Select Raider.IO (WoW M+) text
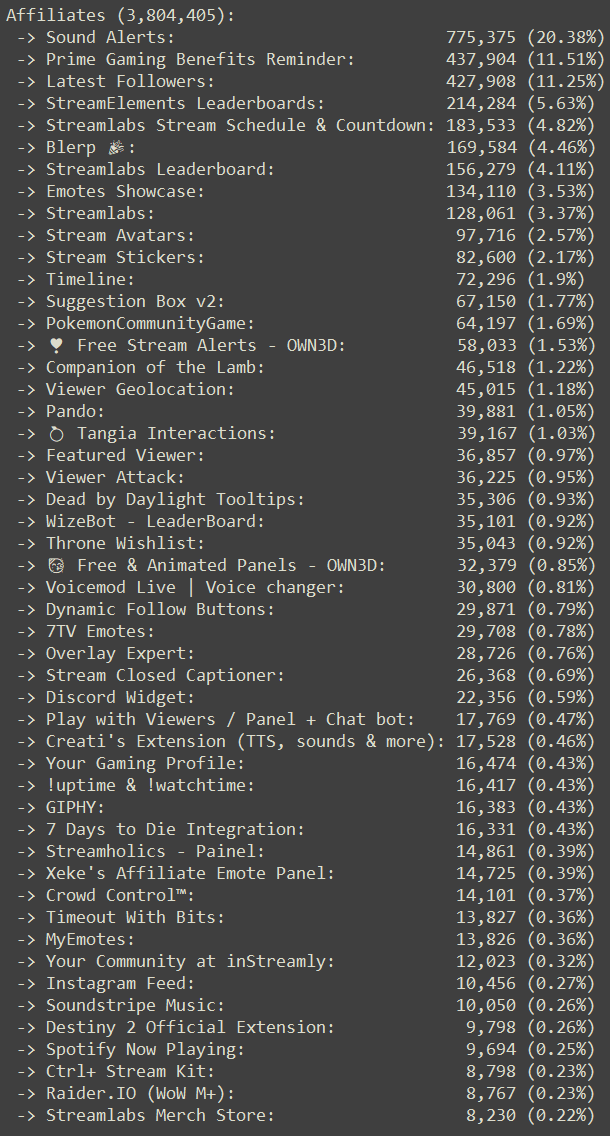 coord(141,1093)
